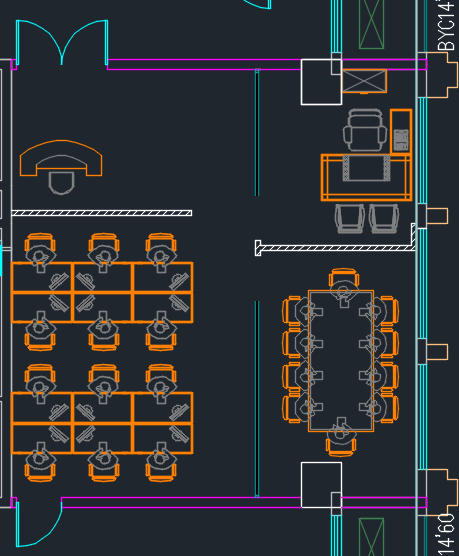Screen dimensions: 459x556
Task: Select the large orange executive desk
Action: pyautogui.click(x=366, y=177)
